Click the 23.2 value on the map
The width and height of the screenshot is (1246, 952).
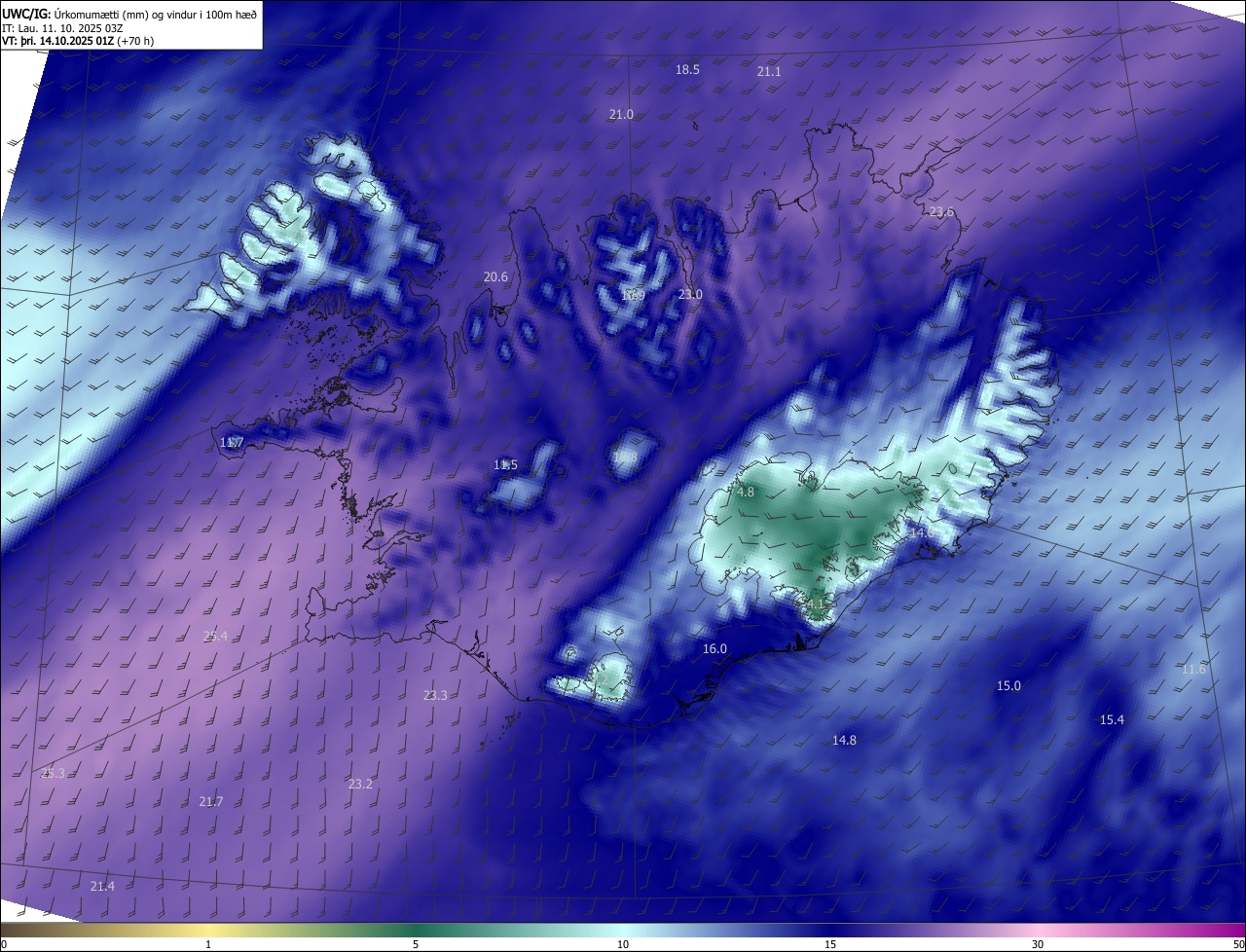click(360, 785)
